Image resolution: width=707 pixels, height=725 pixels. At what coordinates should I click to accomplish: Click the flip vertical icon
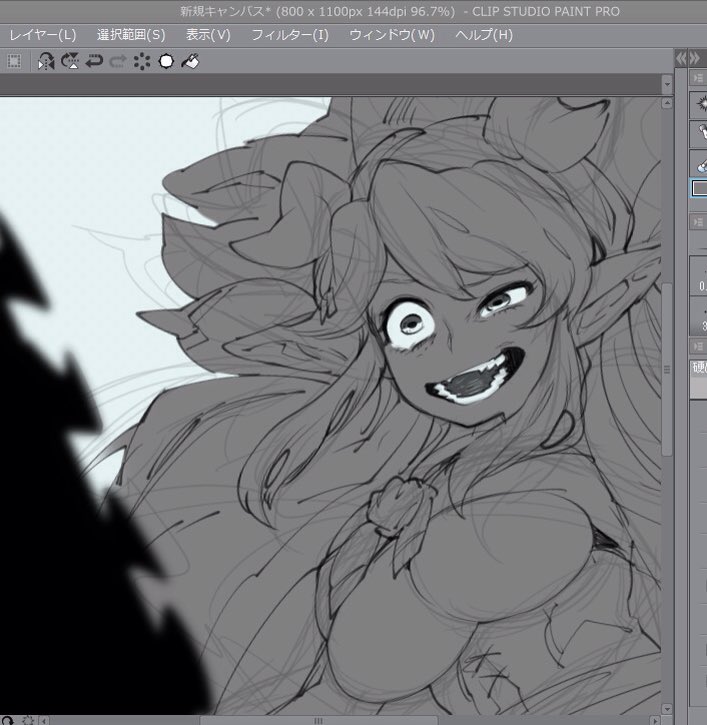pos(70,61)
